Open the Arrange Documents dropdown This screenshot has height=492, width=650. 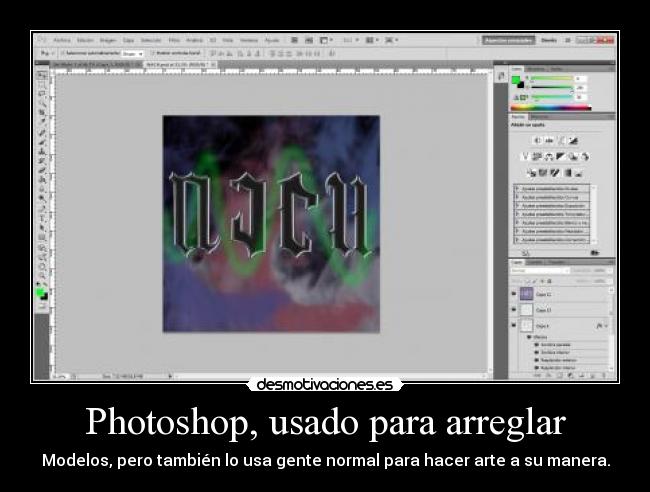point(371,40)
